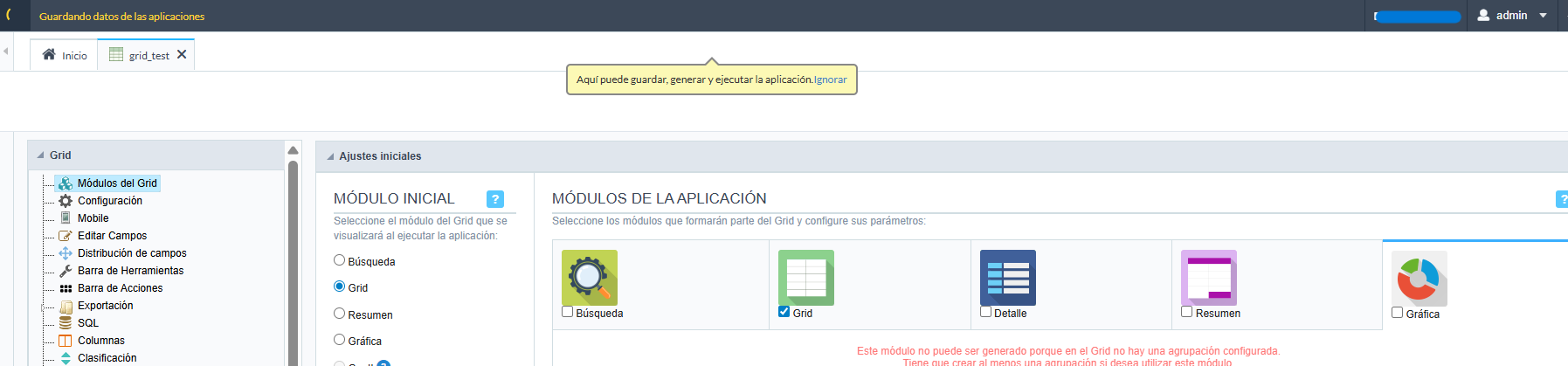Viewport: 1568px width, 366px height.
Task: Uncheck the Grid module checkbox
Action: (x=784, y=312)
